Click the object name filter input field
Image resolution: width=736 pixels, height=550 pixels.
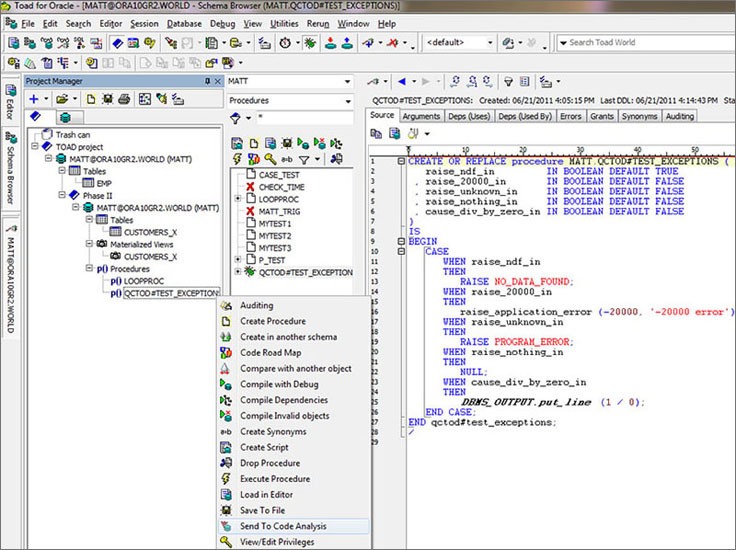point(304,118)
